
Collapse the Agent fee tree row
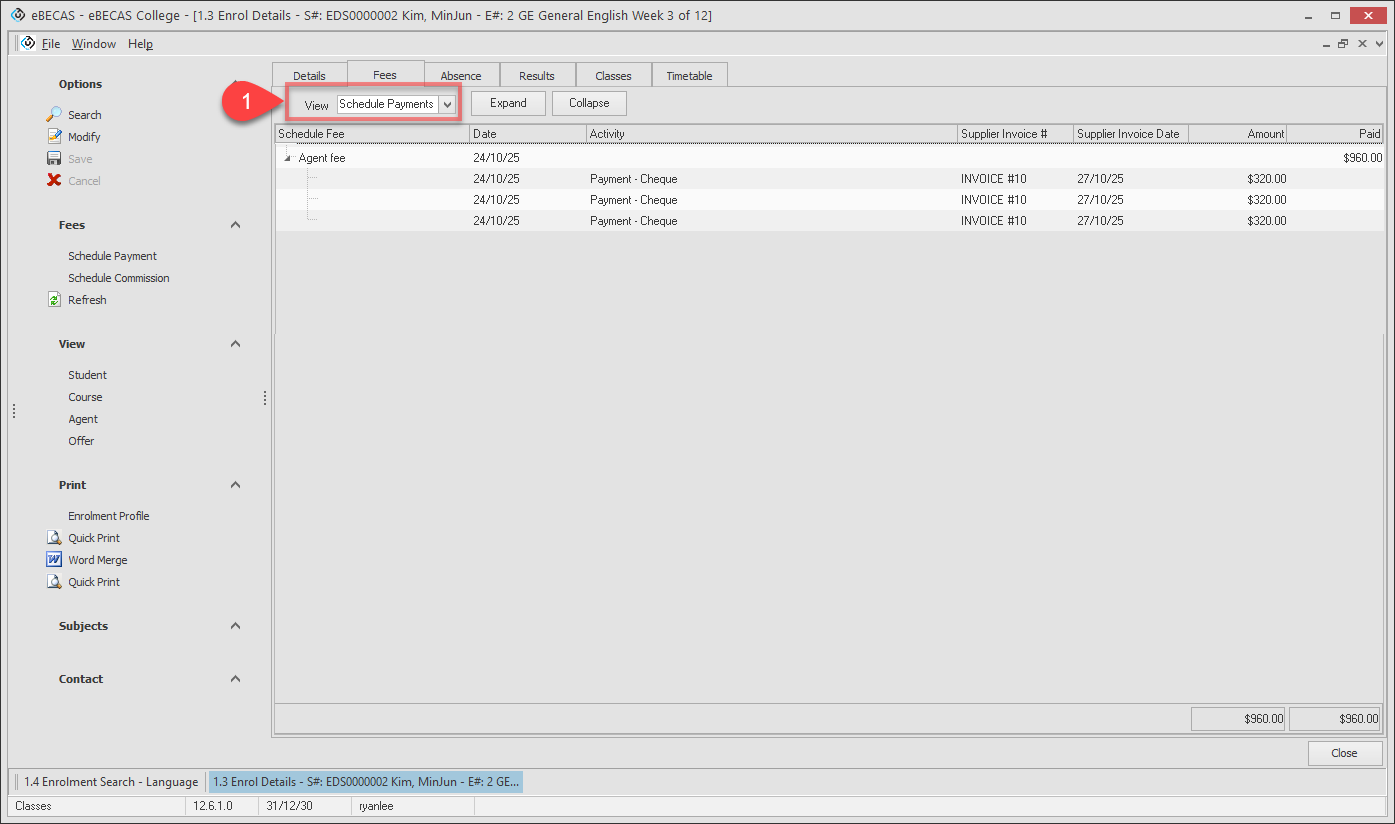288,159
